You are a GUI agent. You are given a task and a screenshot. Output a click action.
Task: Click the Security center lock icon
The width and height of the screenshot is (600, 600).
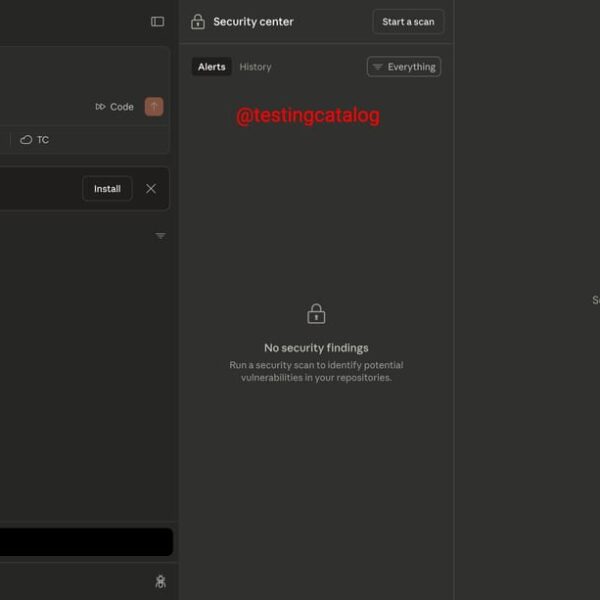tap(198, 21)
